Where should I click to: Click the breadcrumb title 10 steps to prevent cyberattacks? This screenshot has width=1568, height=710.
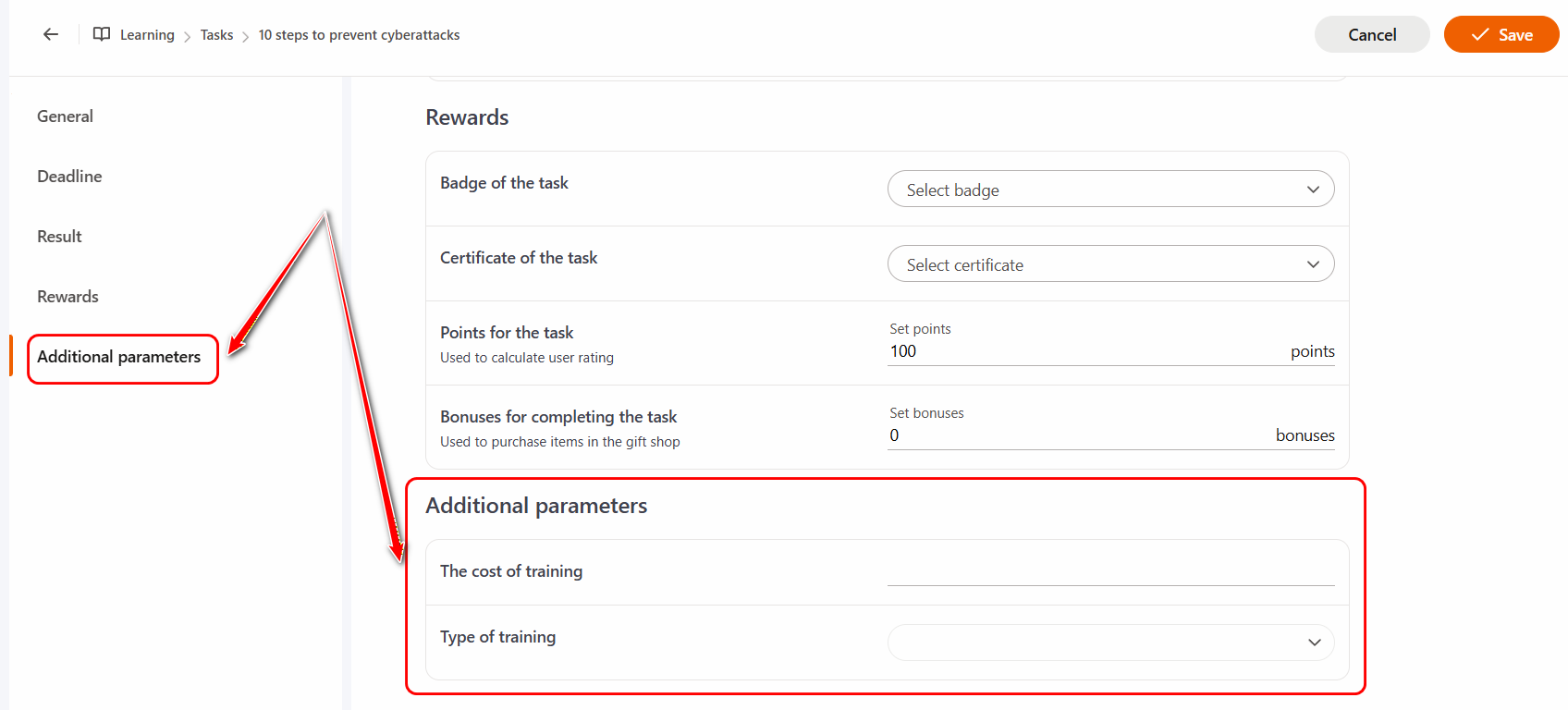click(359, 35)
